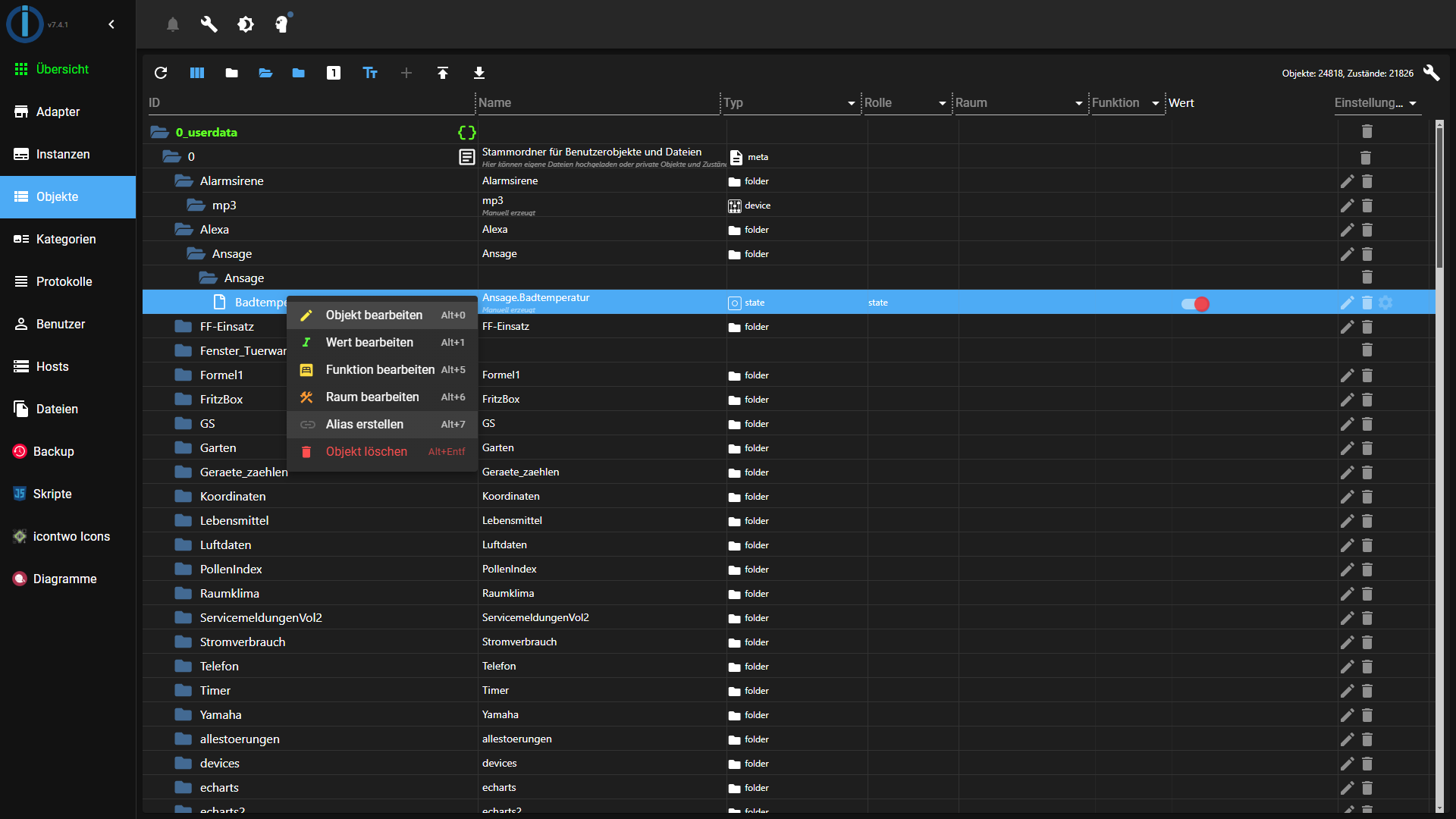Collapse sidebar with the chevron arrow
This screenshot has height=819, width=1456.
(x=111, y=24)
